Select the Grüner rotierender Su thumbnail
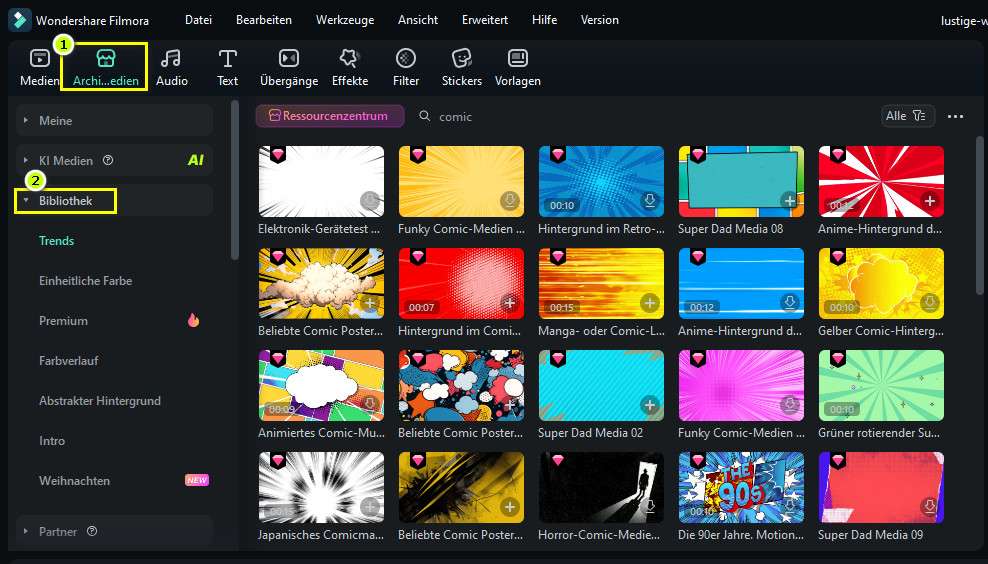The image size is (988, 564). (x=881, y=386)
